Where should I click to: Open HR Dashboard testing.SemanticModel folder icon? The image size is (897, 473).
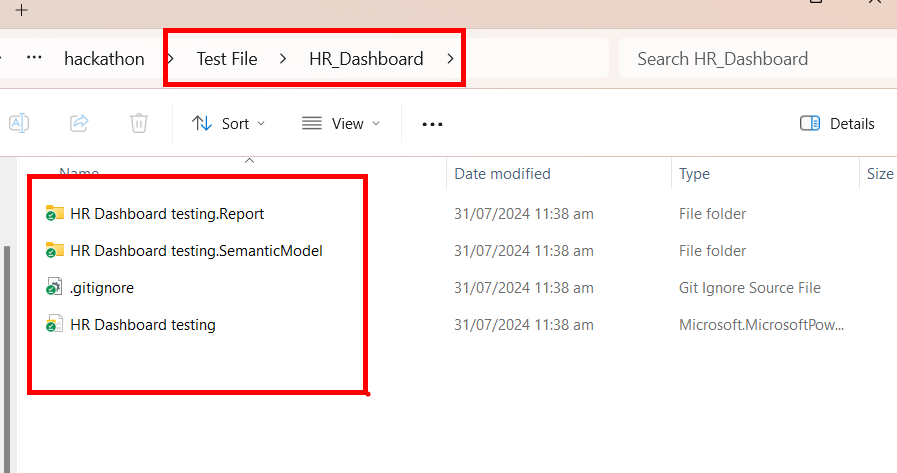tap(55, 250)
